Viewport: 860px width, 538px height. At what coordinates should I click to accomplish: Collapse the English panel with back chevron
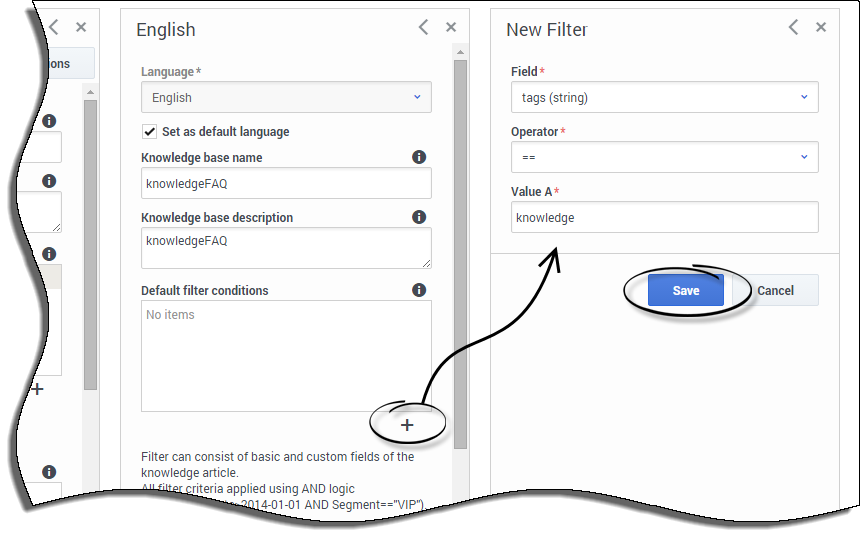click(423, 28)
